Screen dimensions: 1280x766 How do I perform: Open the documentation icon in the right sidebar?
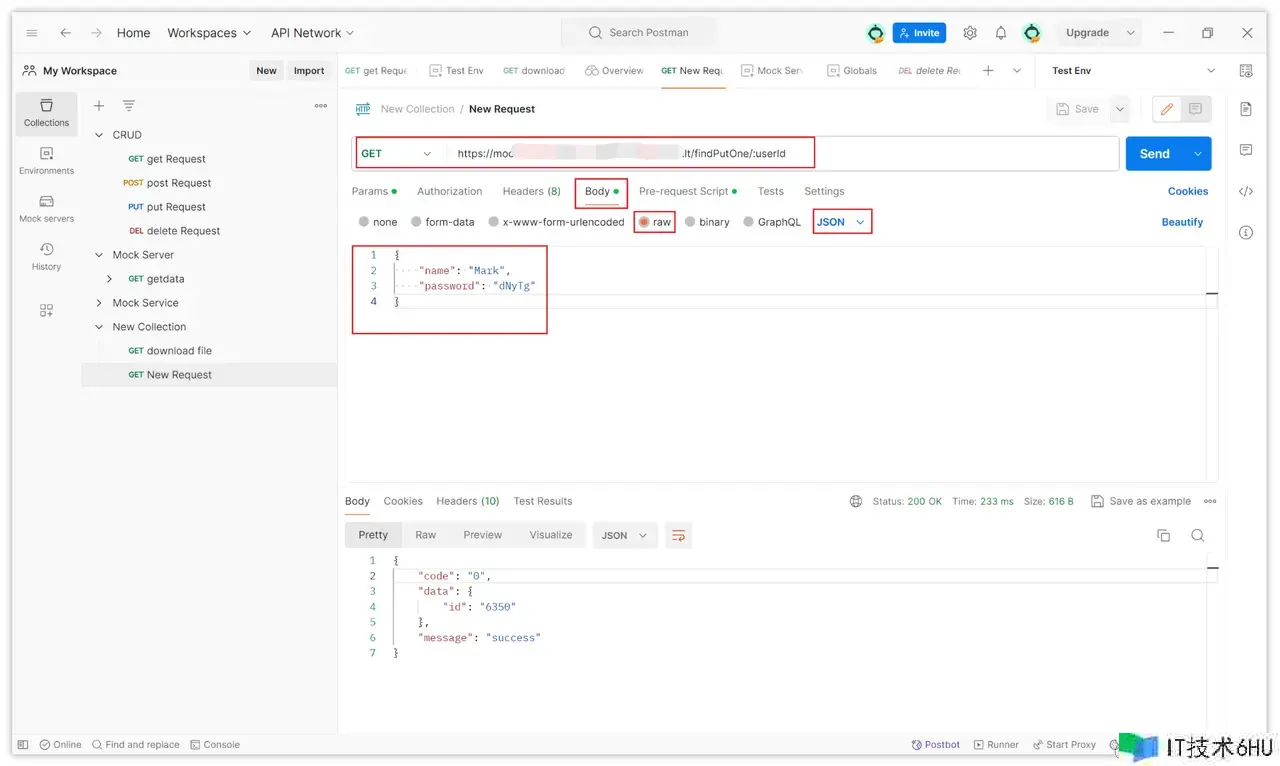[1246, 109]
